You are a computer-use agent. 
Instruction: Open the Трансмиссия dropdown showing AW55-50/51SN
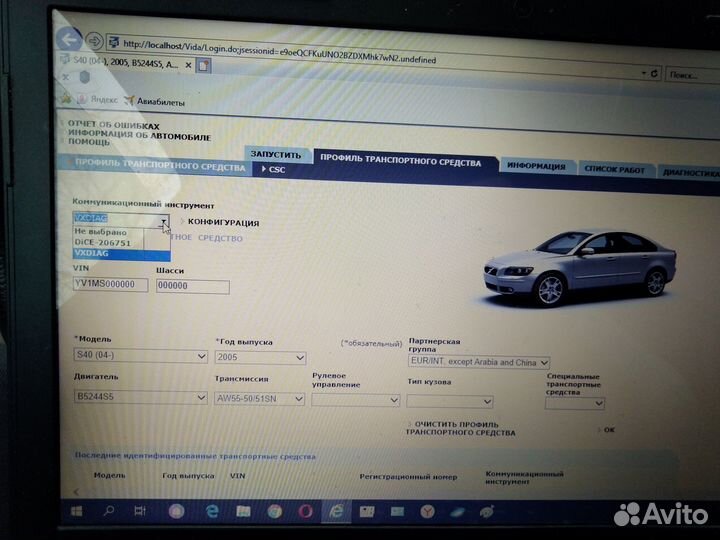(259, 399)
